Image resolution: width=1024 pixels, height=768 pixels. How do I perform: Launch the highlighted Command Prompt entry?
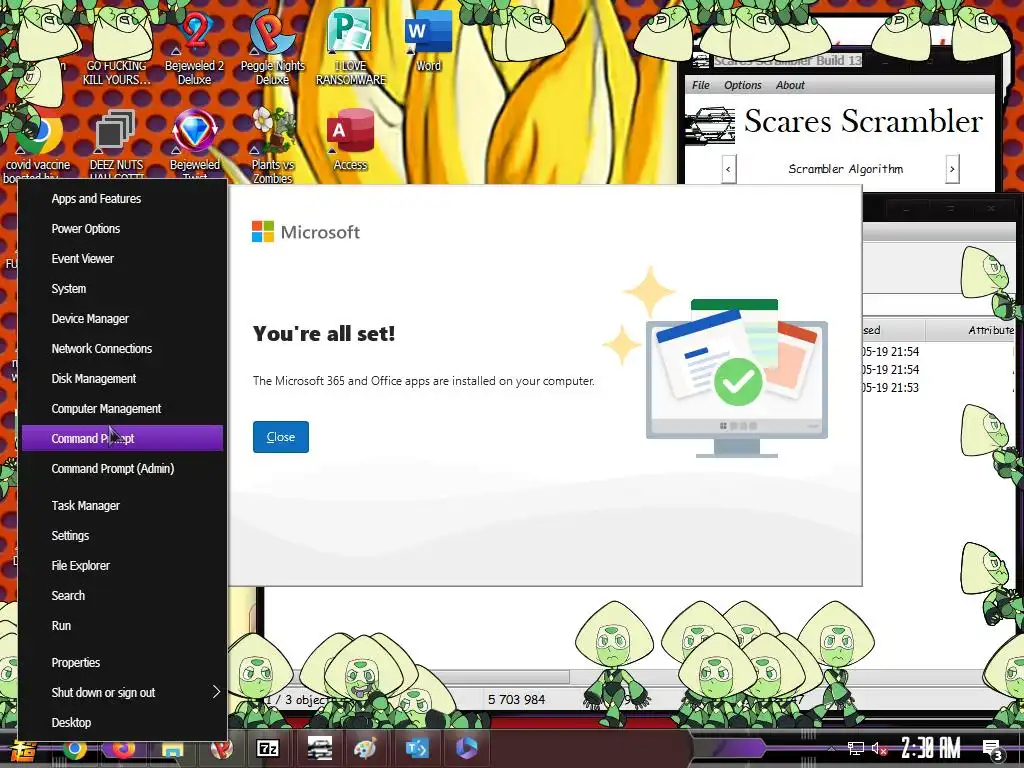122,438
